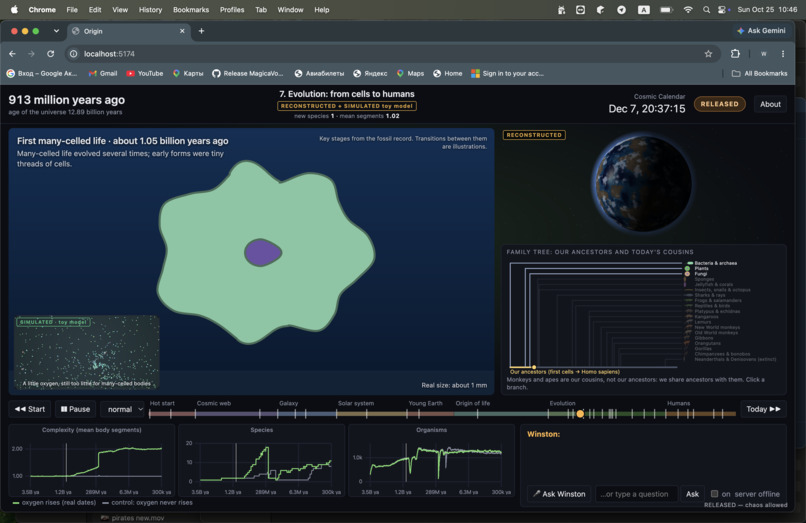Pause the timeline playback
This screenshot has height=523, width=806.
pos(75,409)
